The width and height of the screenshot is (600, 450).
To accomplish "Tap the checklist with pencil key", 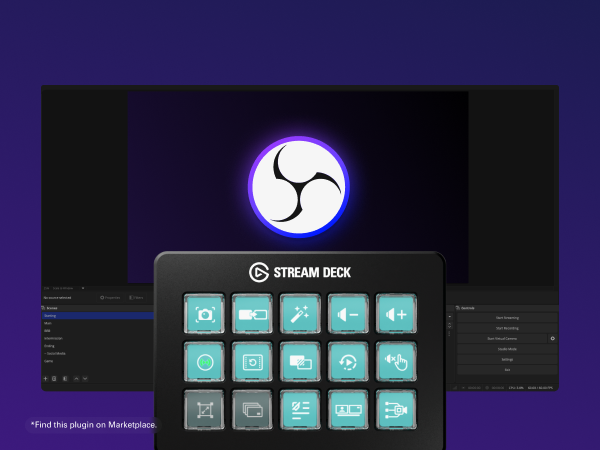I will 300,410.
